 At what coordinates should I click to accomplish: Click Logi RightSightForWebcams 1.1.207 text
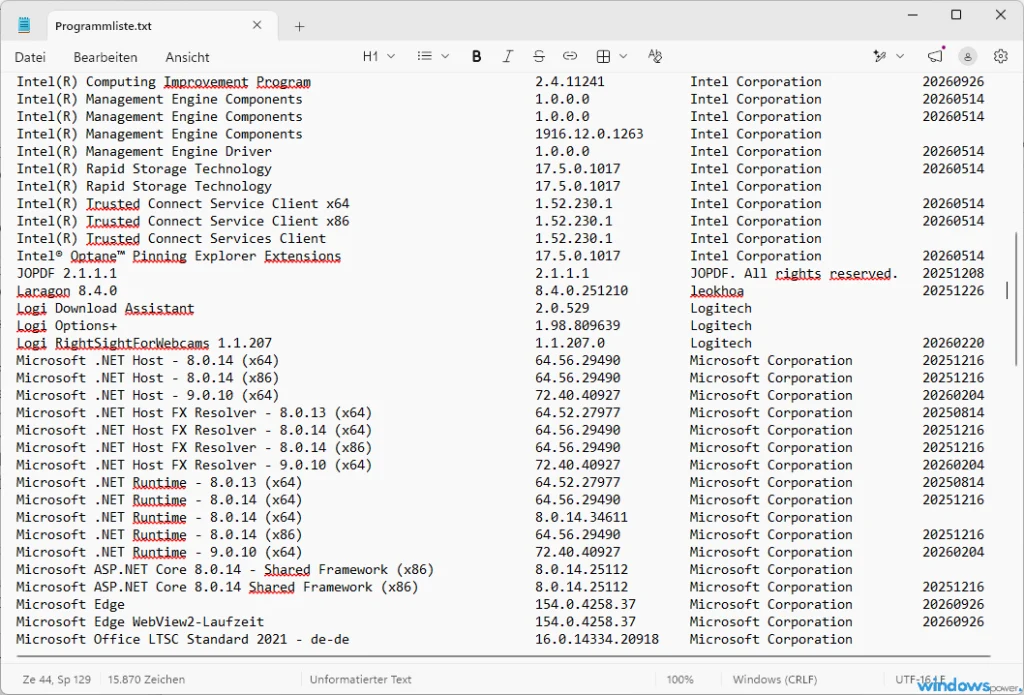[x=144, y=343]
